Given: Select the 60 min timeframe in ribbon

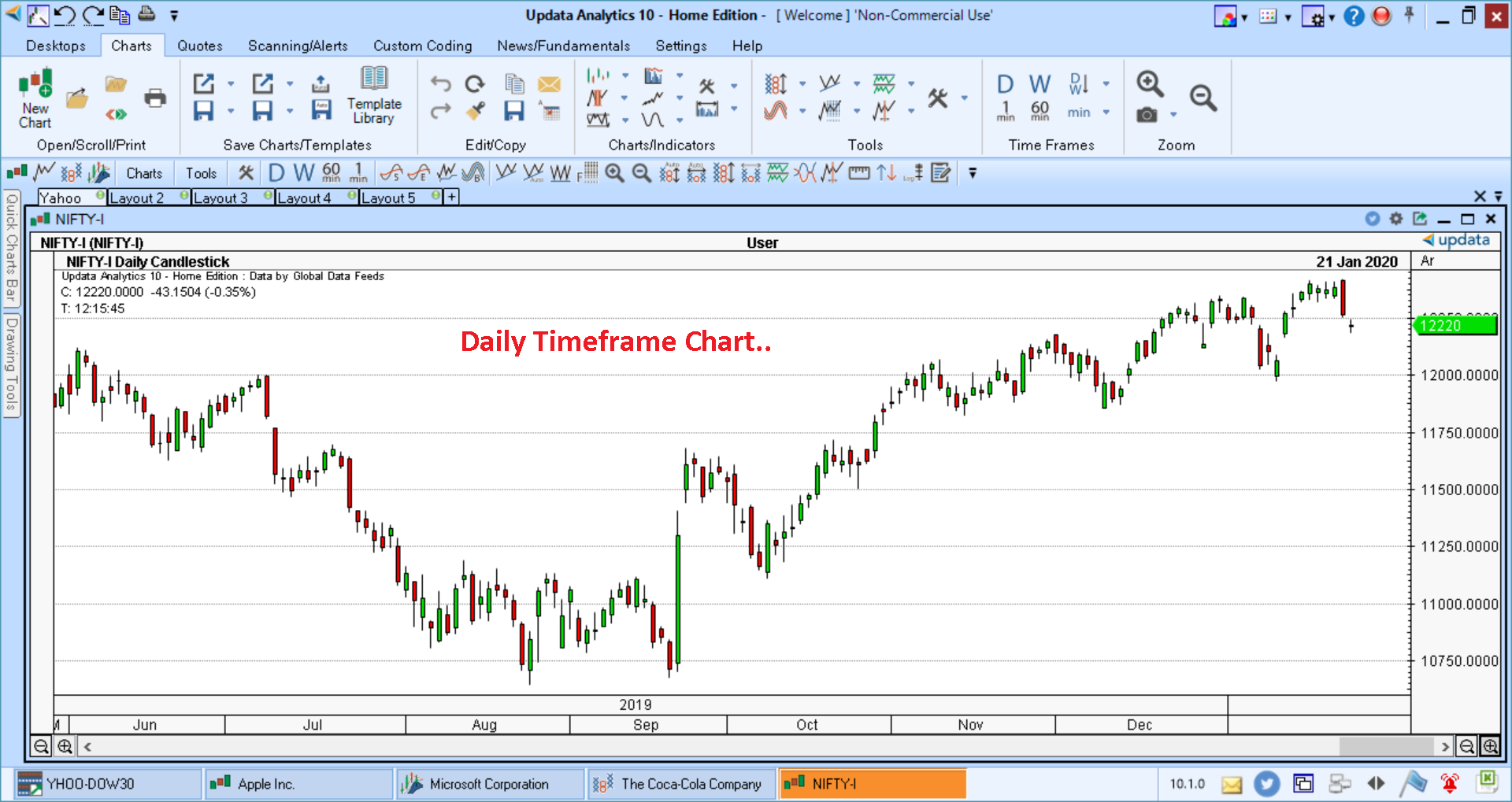Looking at the screenshot, I should [1039, 110].
